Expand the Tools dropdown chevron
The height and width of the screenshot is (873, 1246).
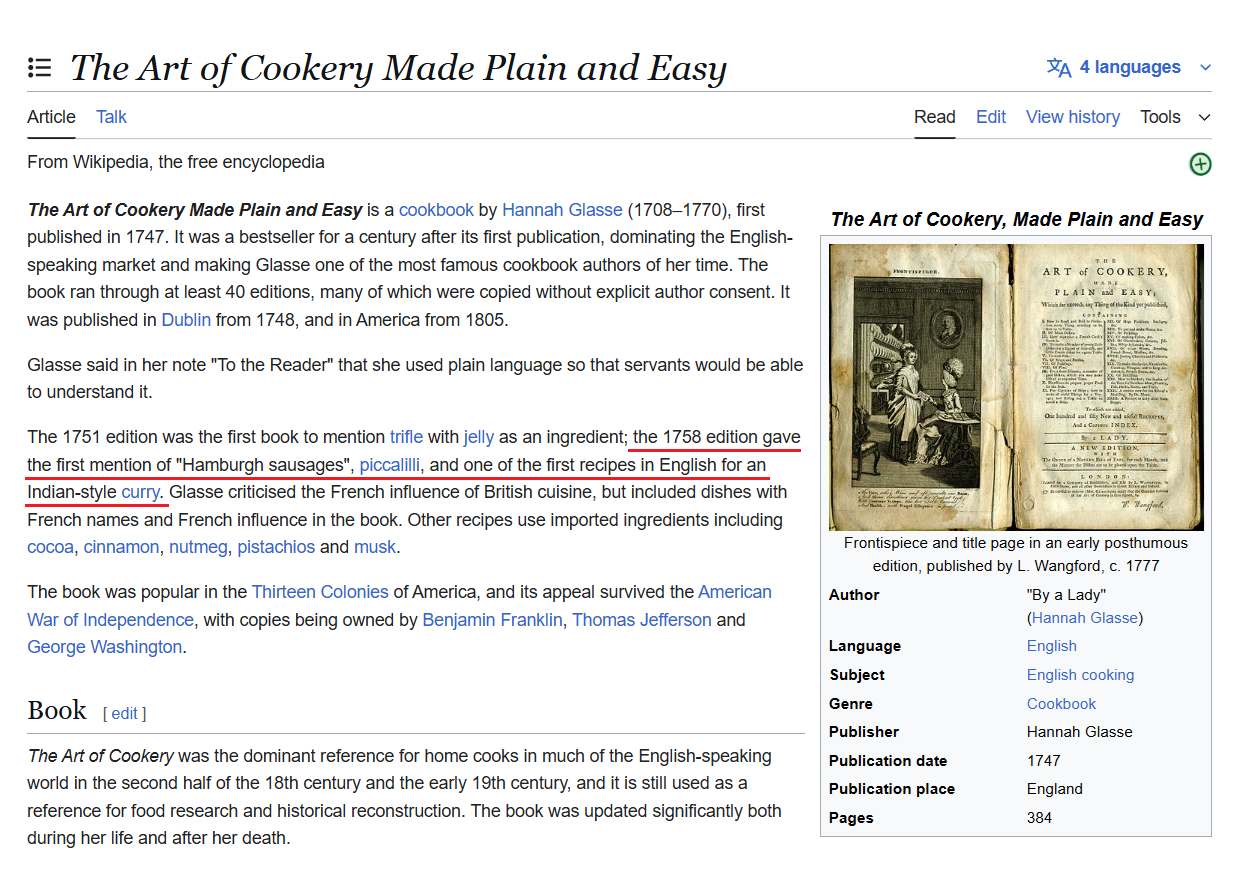tap(1204, 117)
